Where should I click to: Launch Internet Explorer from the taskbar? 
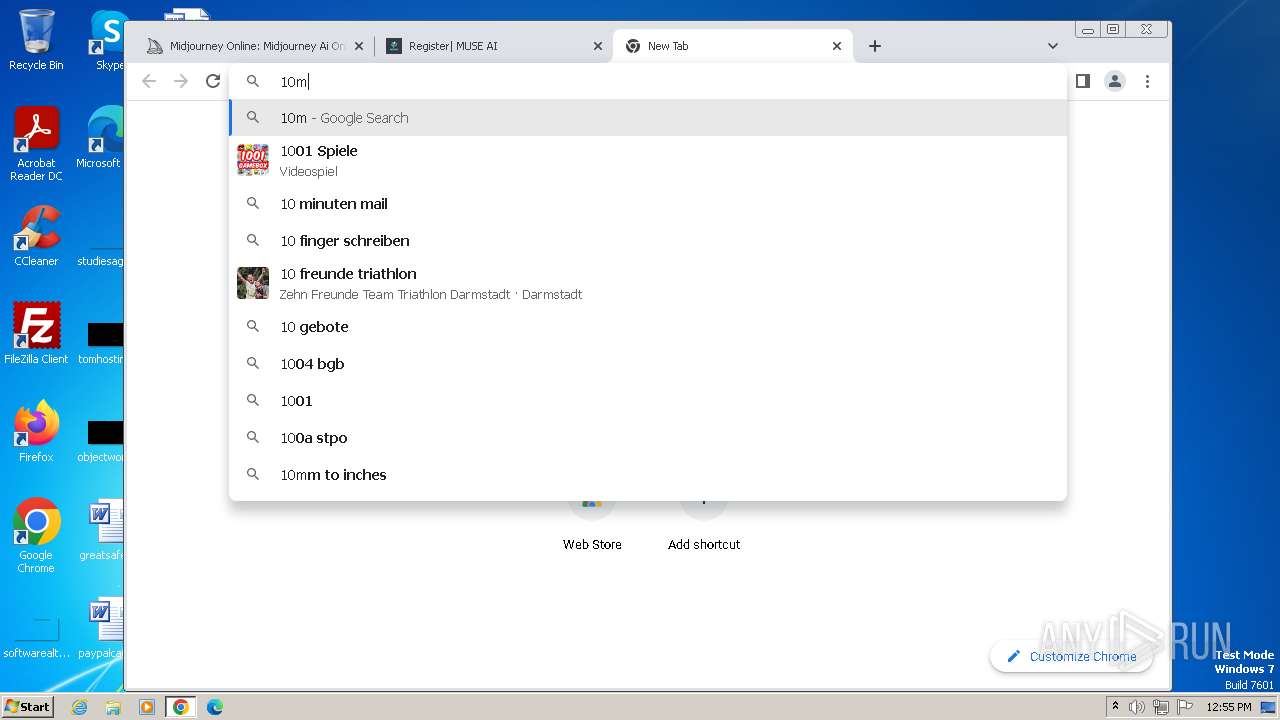click(79, 707)
